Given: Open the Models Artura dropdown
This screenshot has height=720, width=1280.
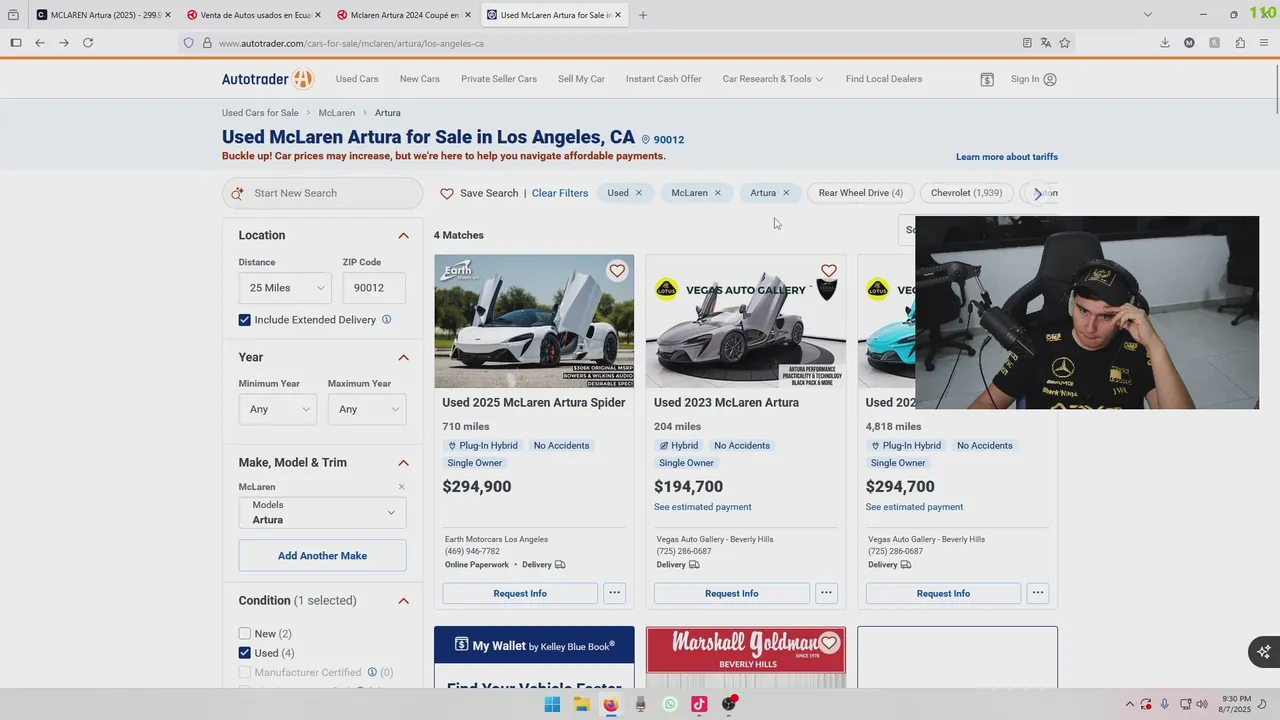Looking at the screenshot, I should [x=322, y=513].
